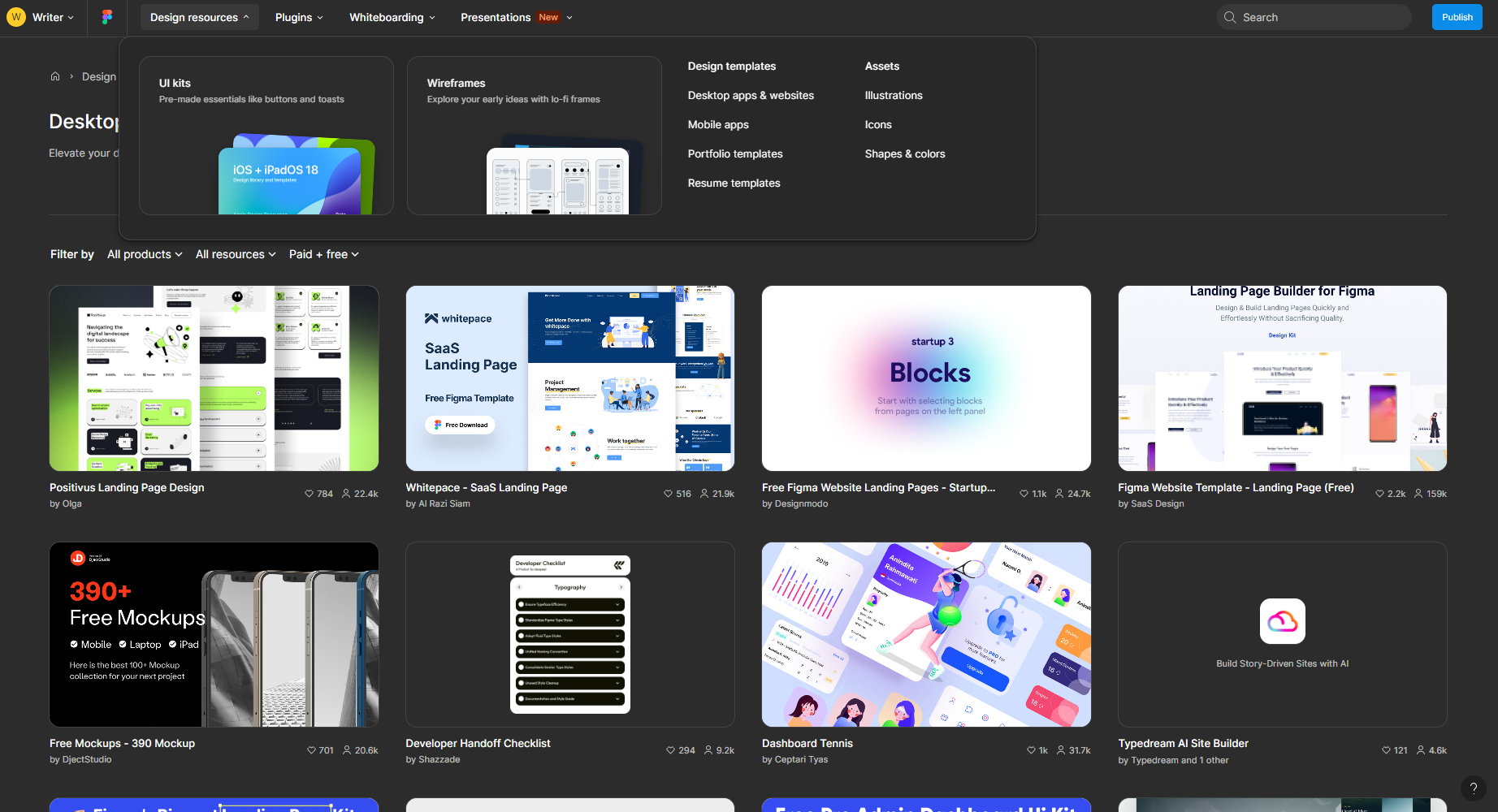Open Developer Handoff Checklist title link
Viewport: 1498px width, 812px height.
pos(478,743)
